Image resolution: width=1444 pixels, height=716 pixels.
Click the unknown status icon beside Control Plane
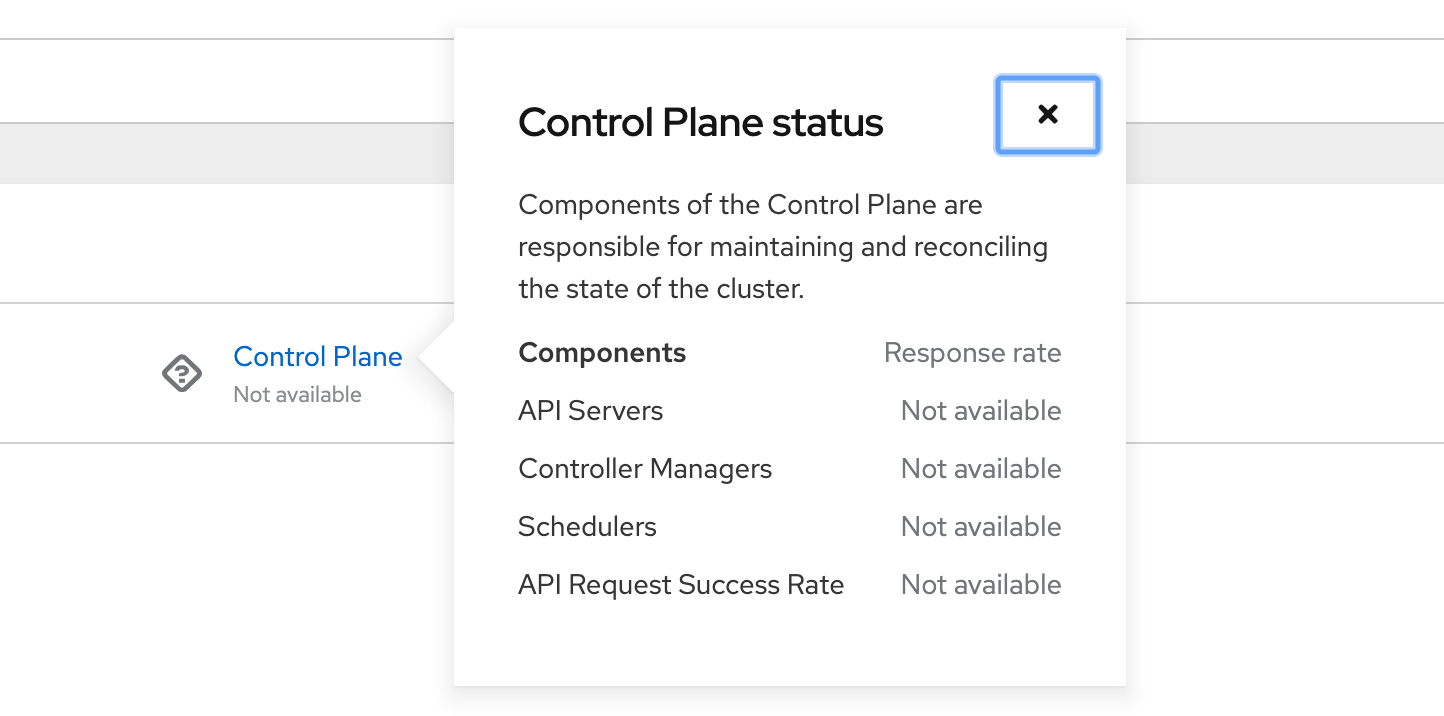pyautogui.click(x=182, y=374)
